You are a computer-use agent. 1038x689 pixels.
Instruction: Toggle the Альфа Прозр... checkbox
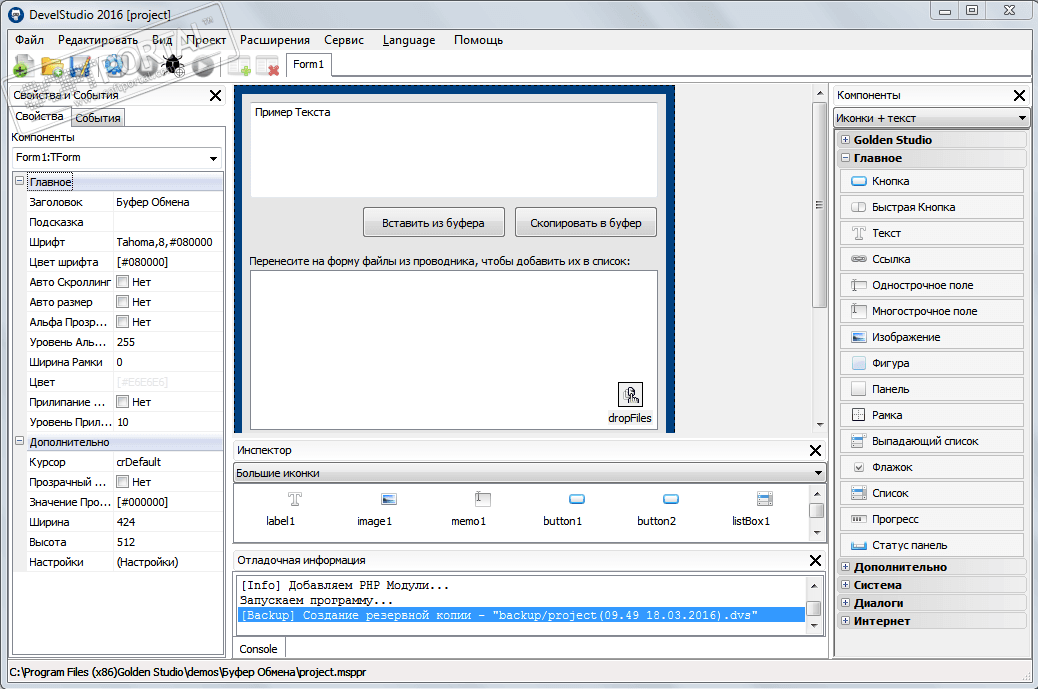coord(122,322)
